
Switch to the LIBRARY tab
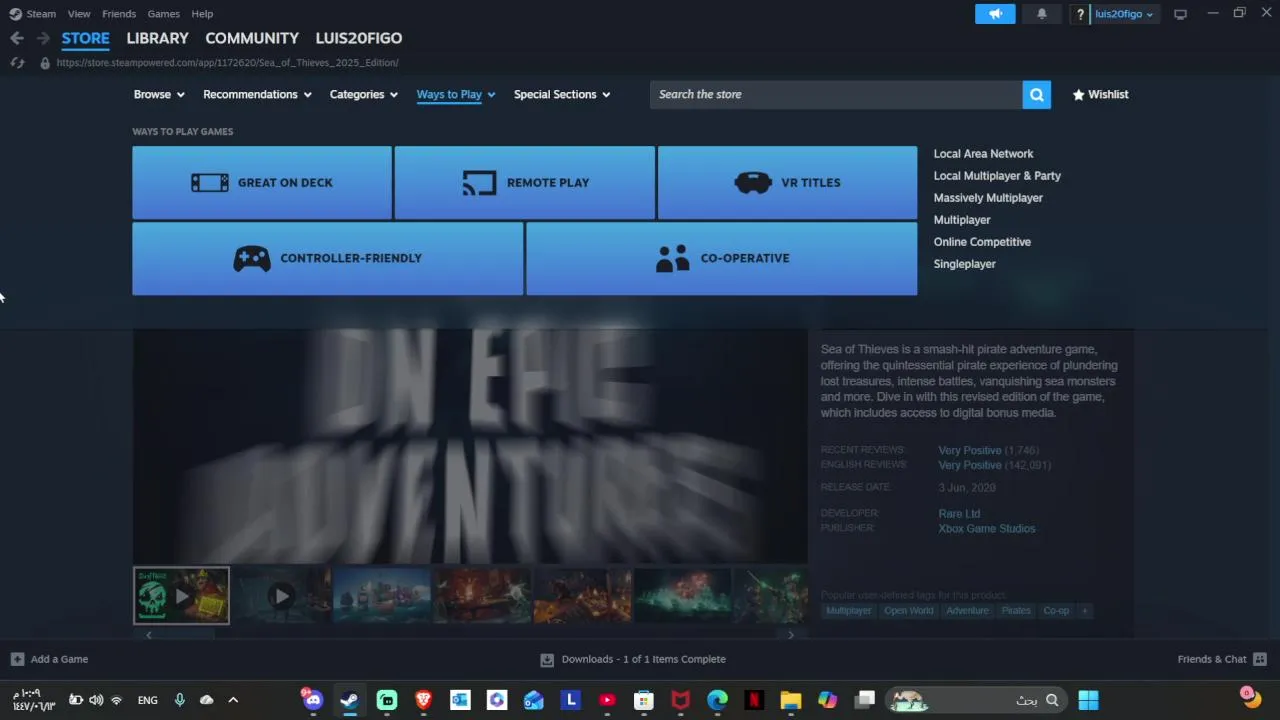pos(157,38)
